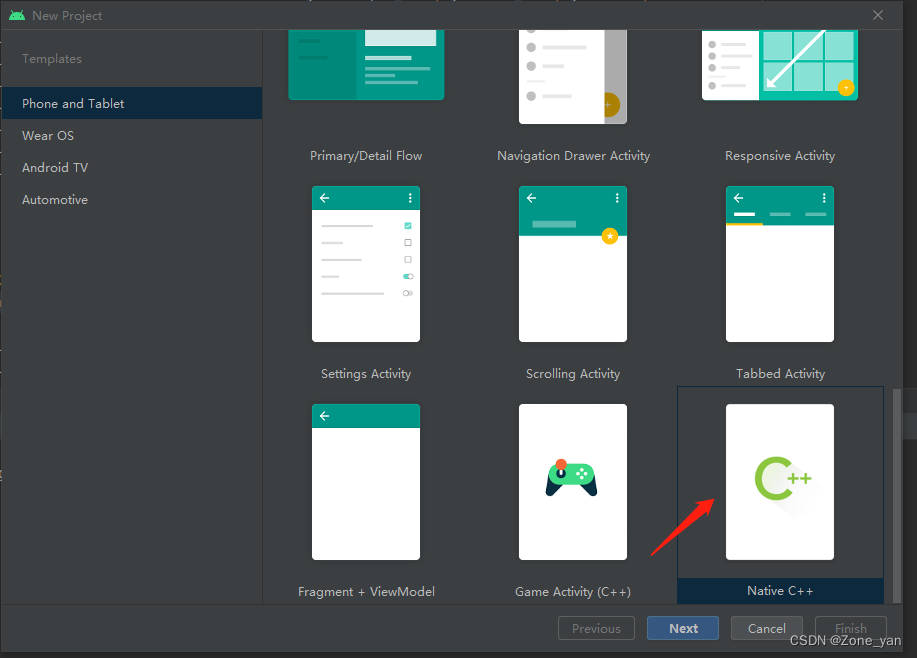Click the Android logo in title bar
This screenshot has width=917, height=658.
pos(17,15)
